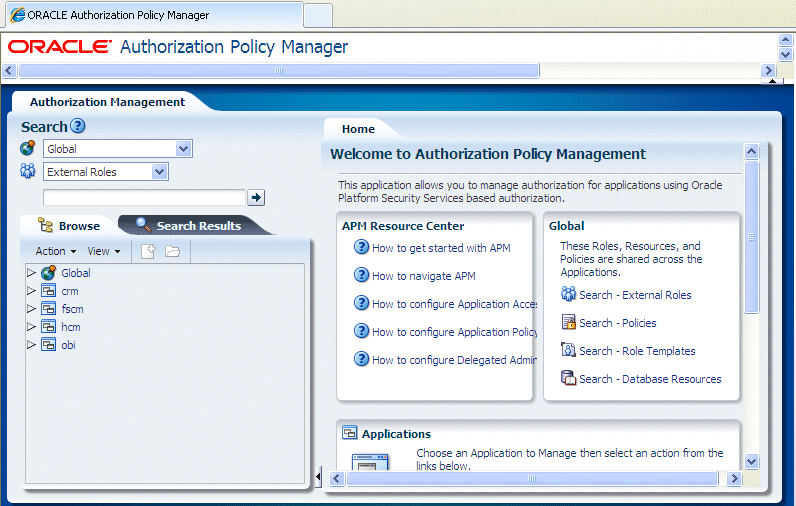Click the Open folder toolbar icon
796x506 pixels.
173,251
